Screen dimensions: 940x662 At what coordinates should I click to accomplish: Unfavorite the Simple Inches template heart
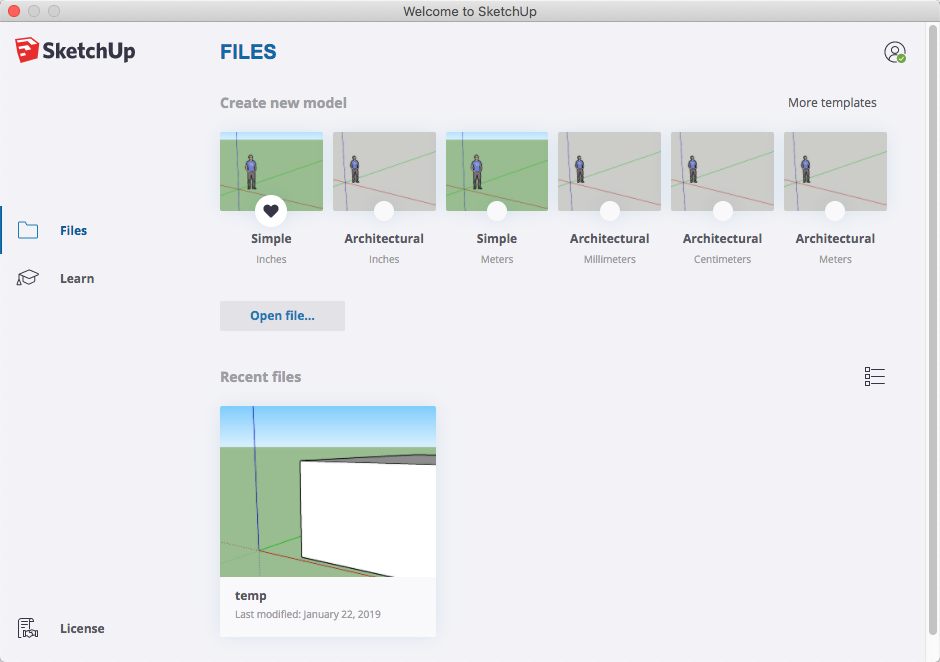(x=271, y=210)
